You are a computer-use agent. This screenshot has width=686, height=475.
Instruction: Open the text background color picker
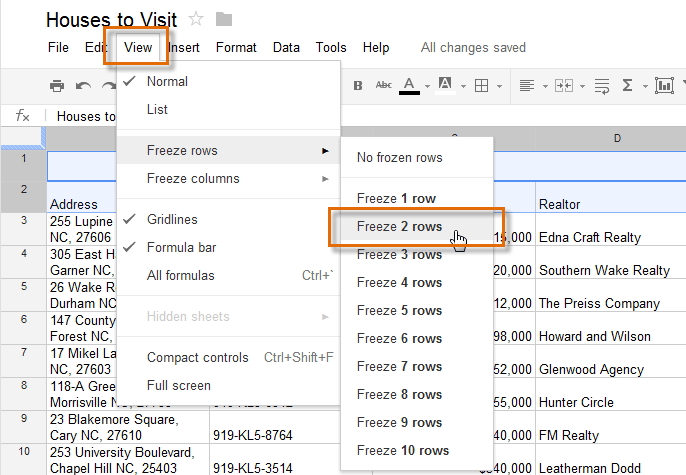pos(445,84)
